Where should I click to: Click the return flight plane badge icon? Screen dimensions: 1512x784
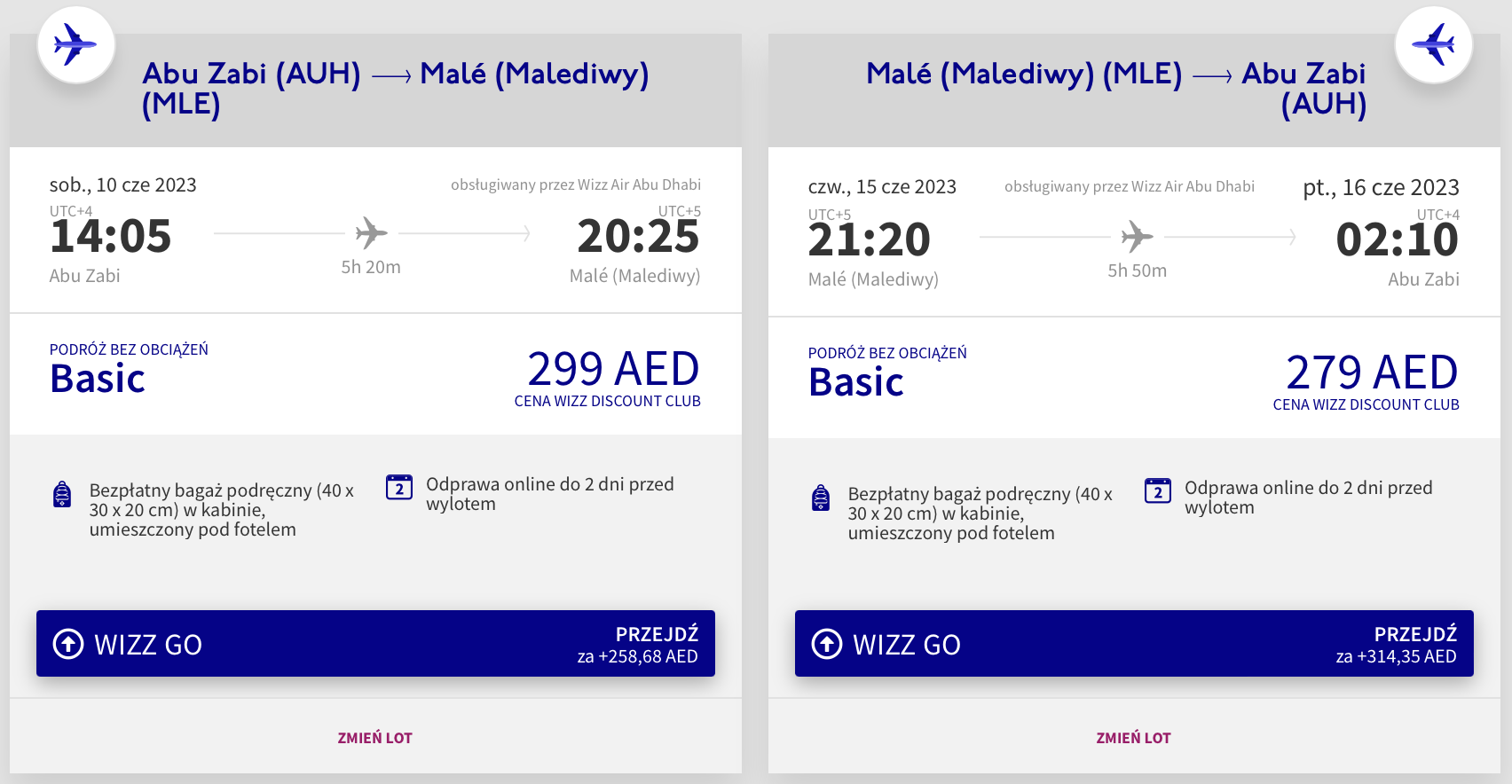(x=1433, y=44)
